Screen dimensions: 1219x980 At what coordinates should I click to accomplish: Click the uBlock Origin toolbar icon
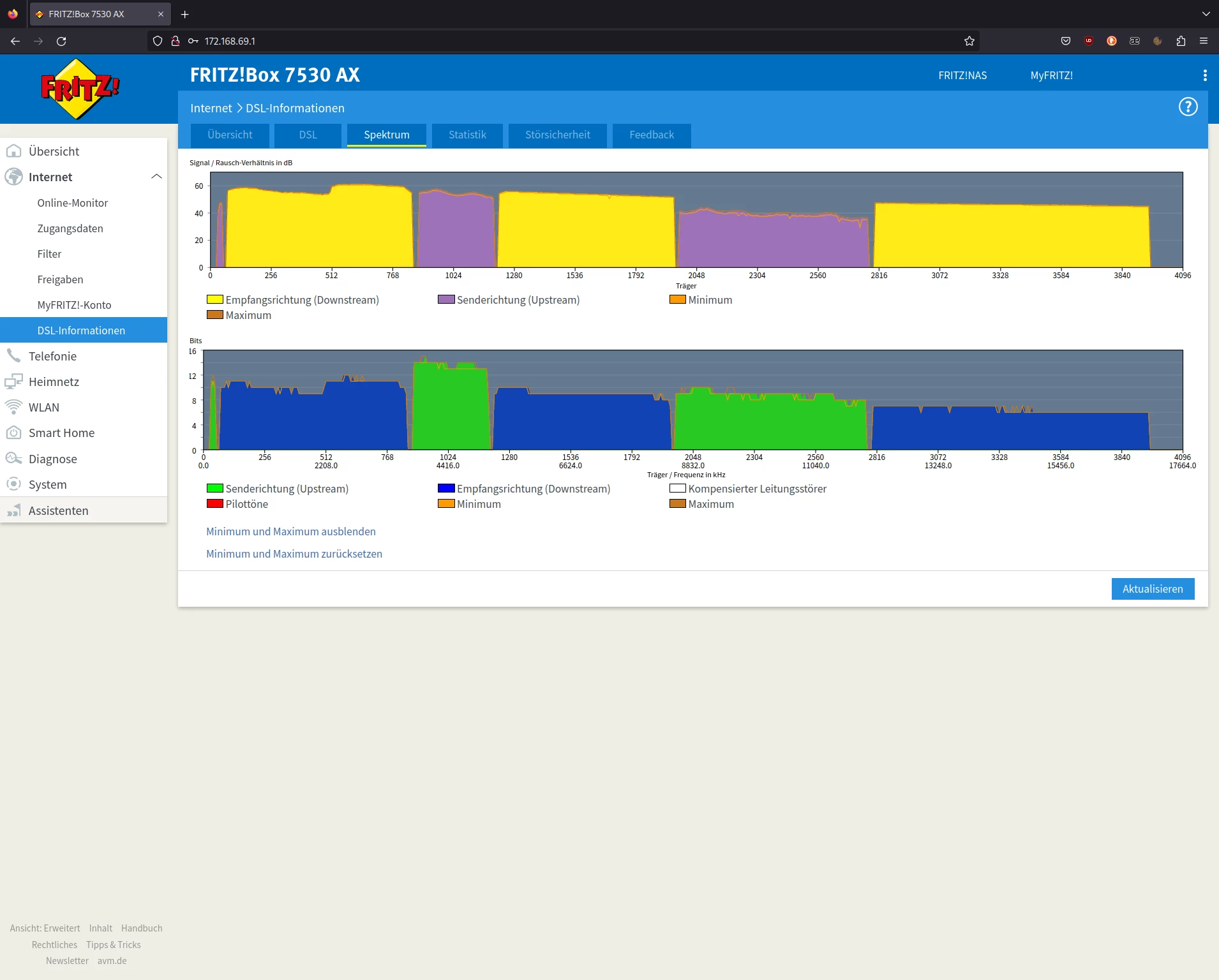coord(1089,41)
